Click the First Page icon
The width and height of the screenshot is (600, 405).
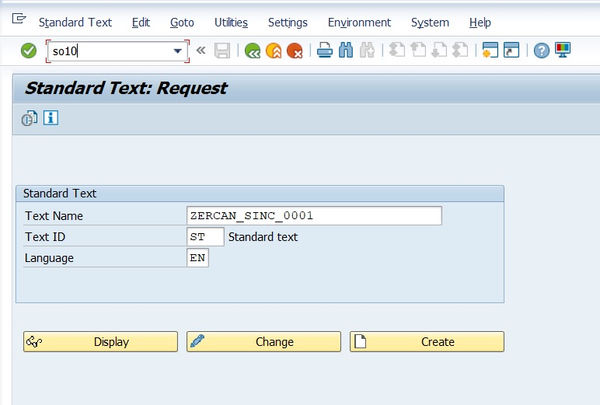pyautogui.click(x=397, y=50)
